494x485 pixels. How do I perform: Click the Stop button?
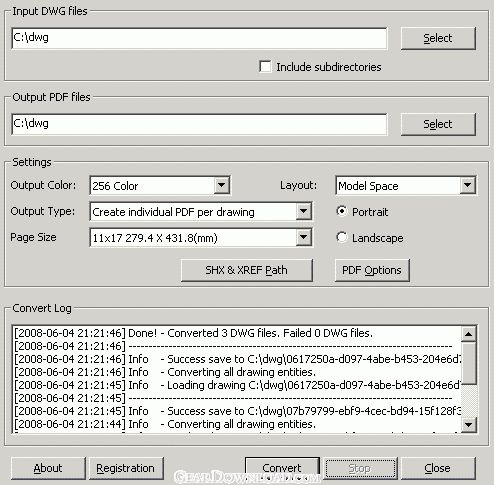pos(360,468)
